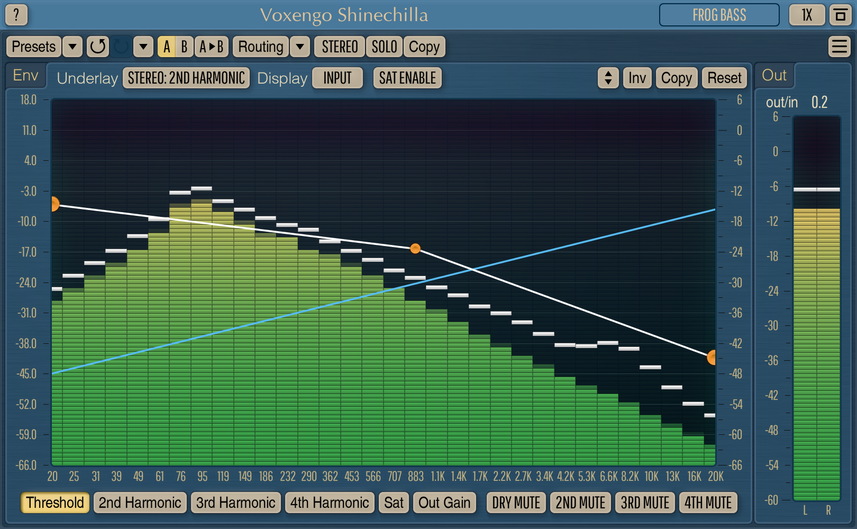
Task: Click the middle orange envelope control point
Action: point(415,248)
